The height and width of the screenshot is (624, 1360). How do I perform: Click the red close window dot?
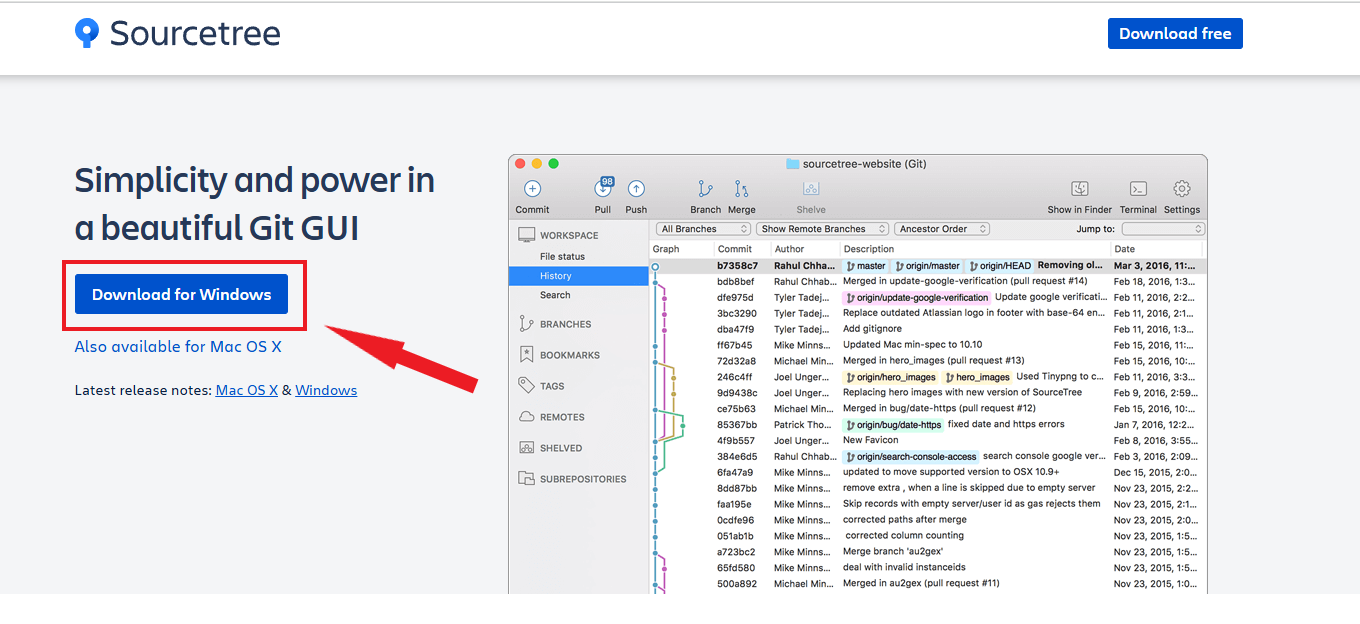coord(520,163)
